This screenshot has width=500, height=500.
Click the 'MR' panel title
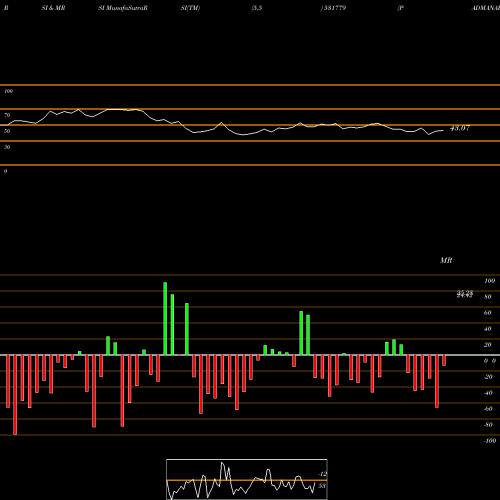446,260
